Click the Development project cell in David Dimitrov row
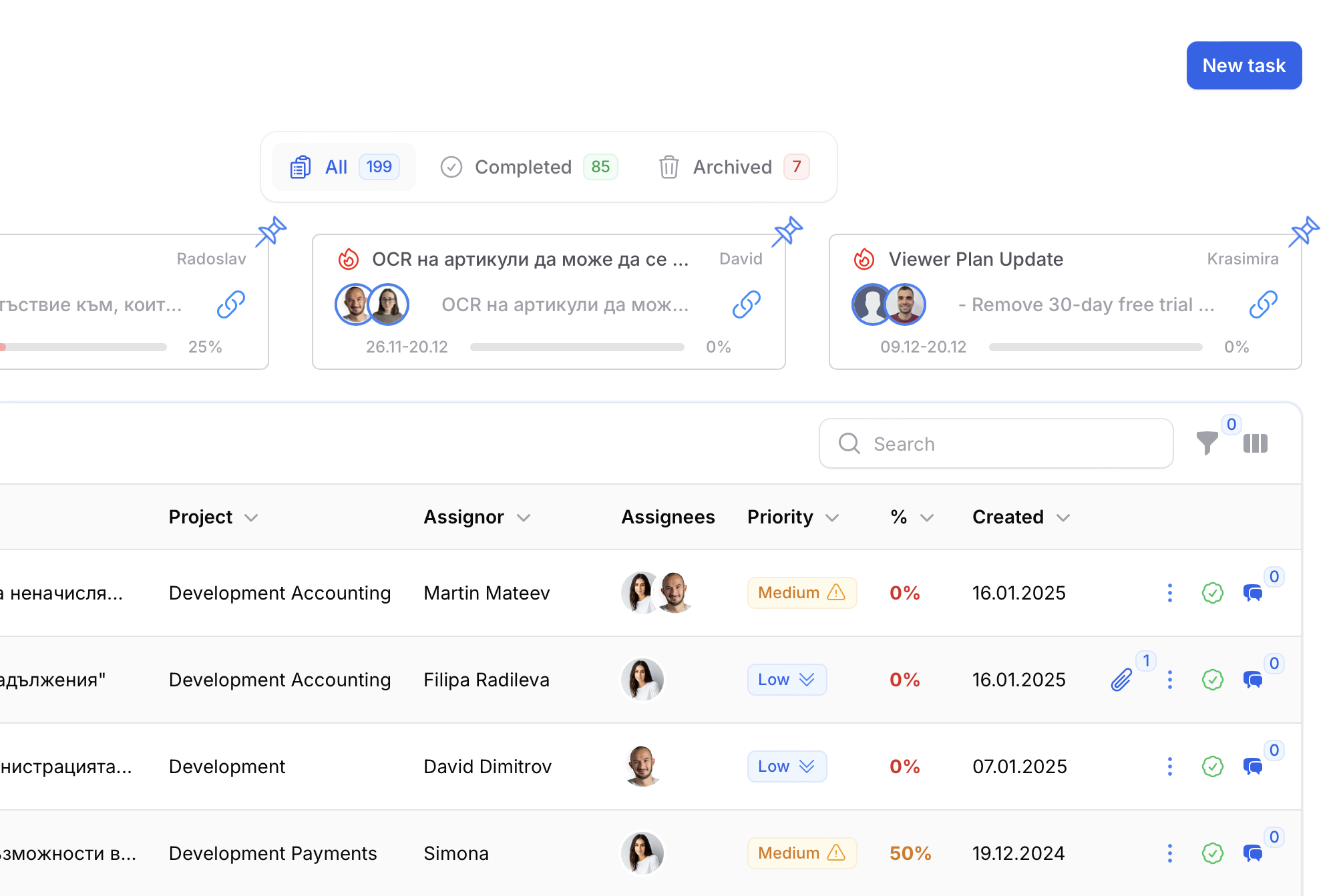Screen dimensions: 1337x896 tap(227, 766)
